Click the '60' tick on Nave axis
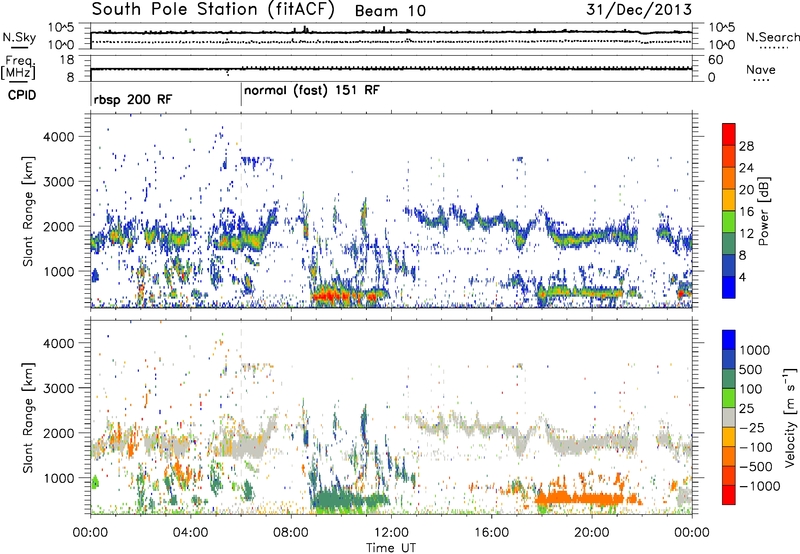Viewport: 800px width, 554px height. [716, 60]
